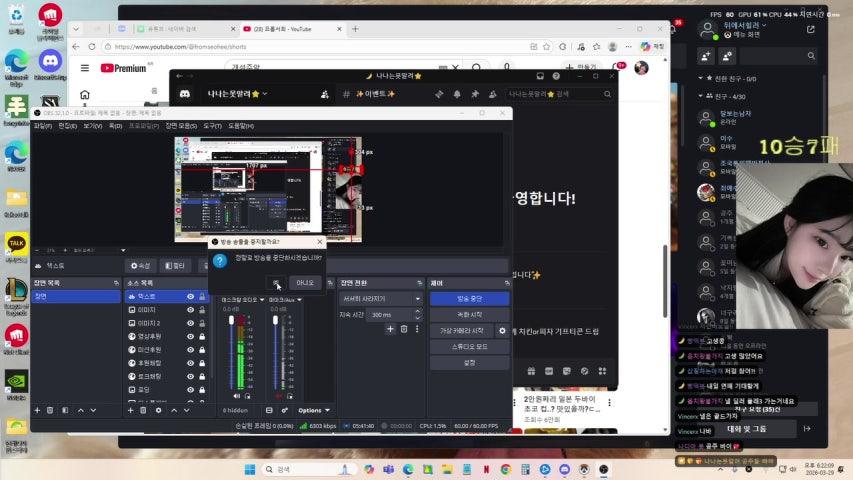Open the 장면 모음 menu in OBS
Image resolution: width=853 pixels, height=480 pixels.
[x=181, y=126]
